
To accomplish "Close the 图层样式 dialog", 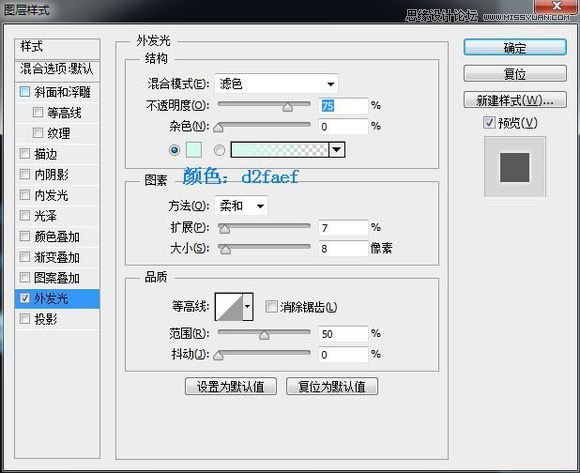I will pyautogui.click(x=556, y=6).
